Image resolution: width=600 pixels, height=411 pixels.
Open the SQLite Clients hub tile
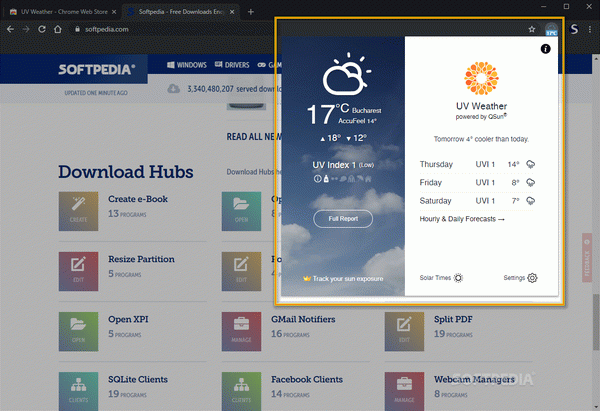(x=78, y=391)
